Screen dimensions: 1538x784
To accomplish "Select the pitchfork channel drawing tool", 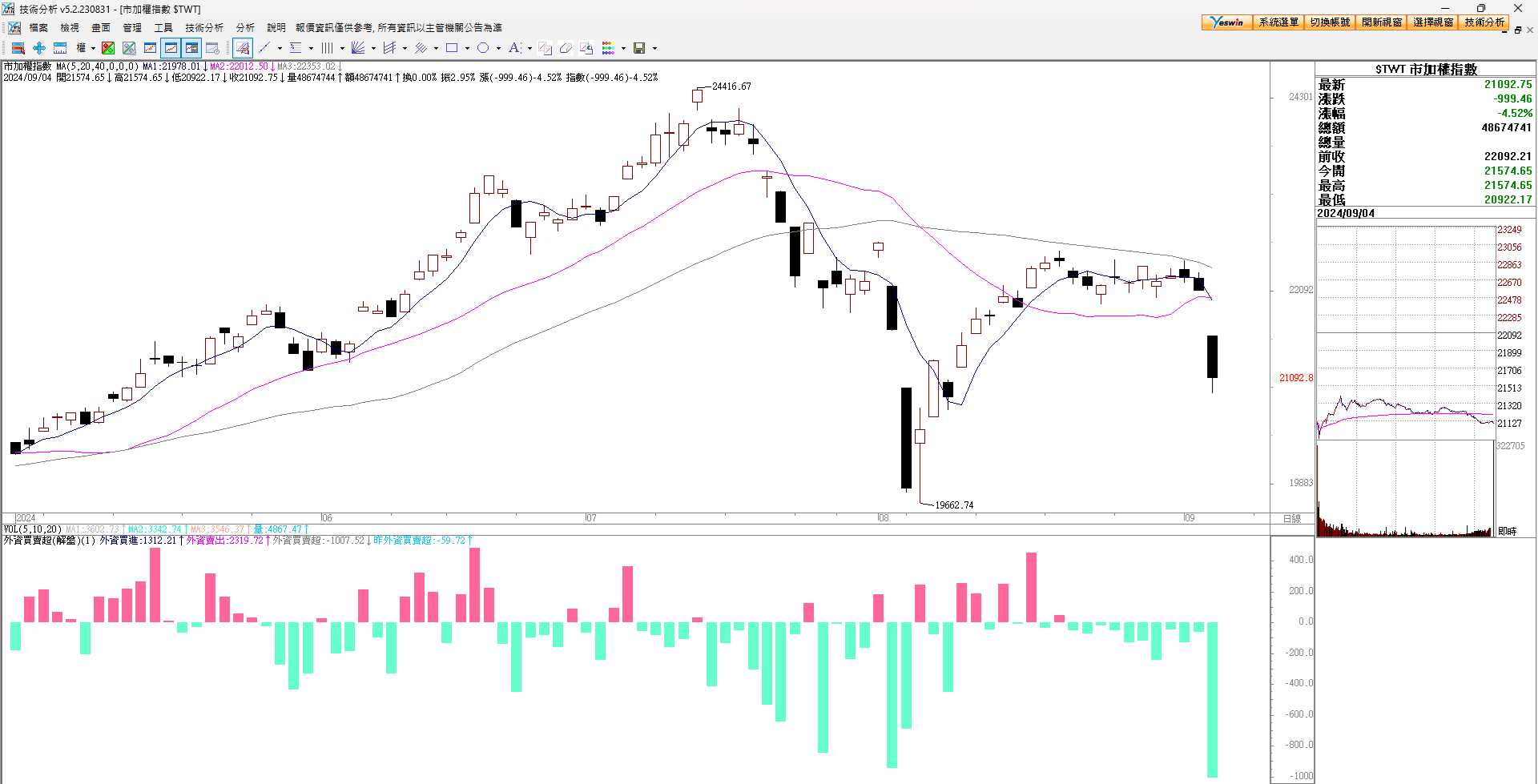I will point(390,48).
